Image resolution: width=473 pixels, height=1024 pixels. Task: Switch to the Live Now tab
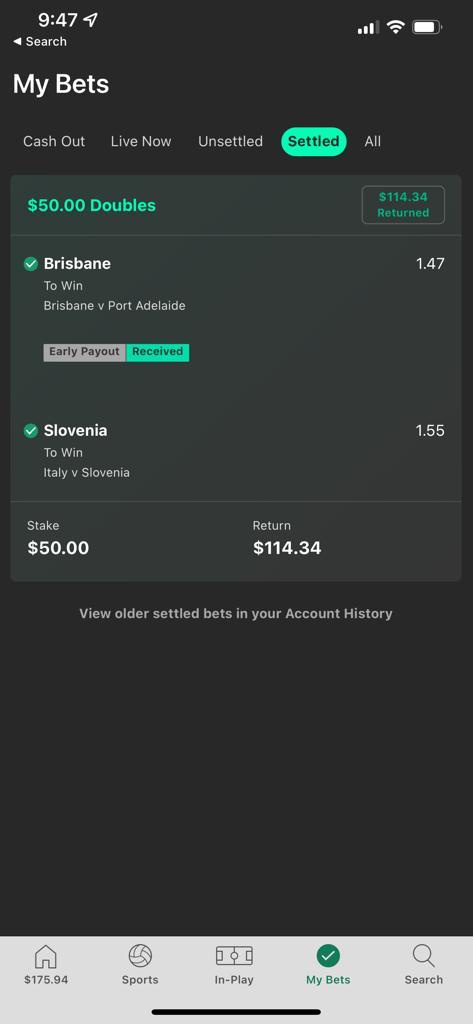click(141, 142)
